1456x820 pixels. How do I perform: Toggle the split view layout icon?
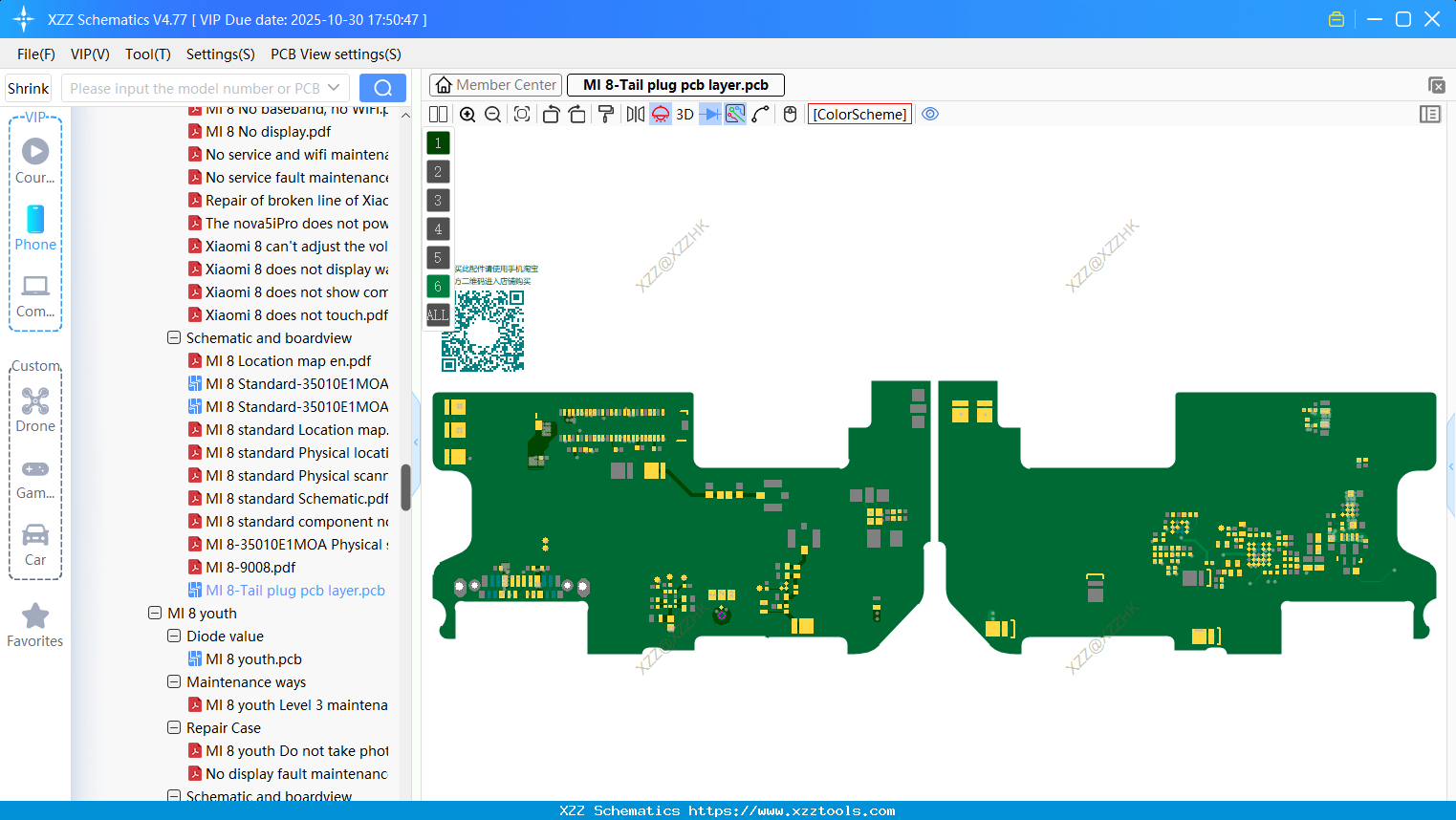438,115
